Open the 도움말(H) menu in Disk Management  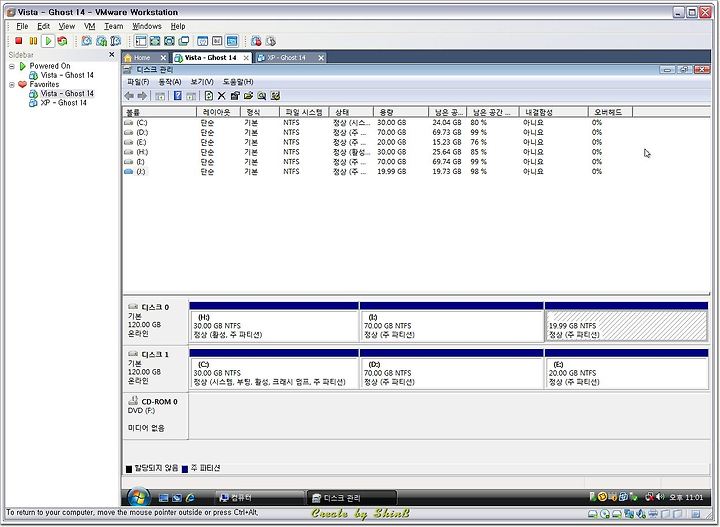point(238,82)
